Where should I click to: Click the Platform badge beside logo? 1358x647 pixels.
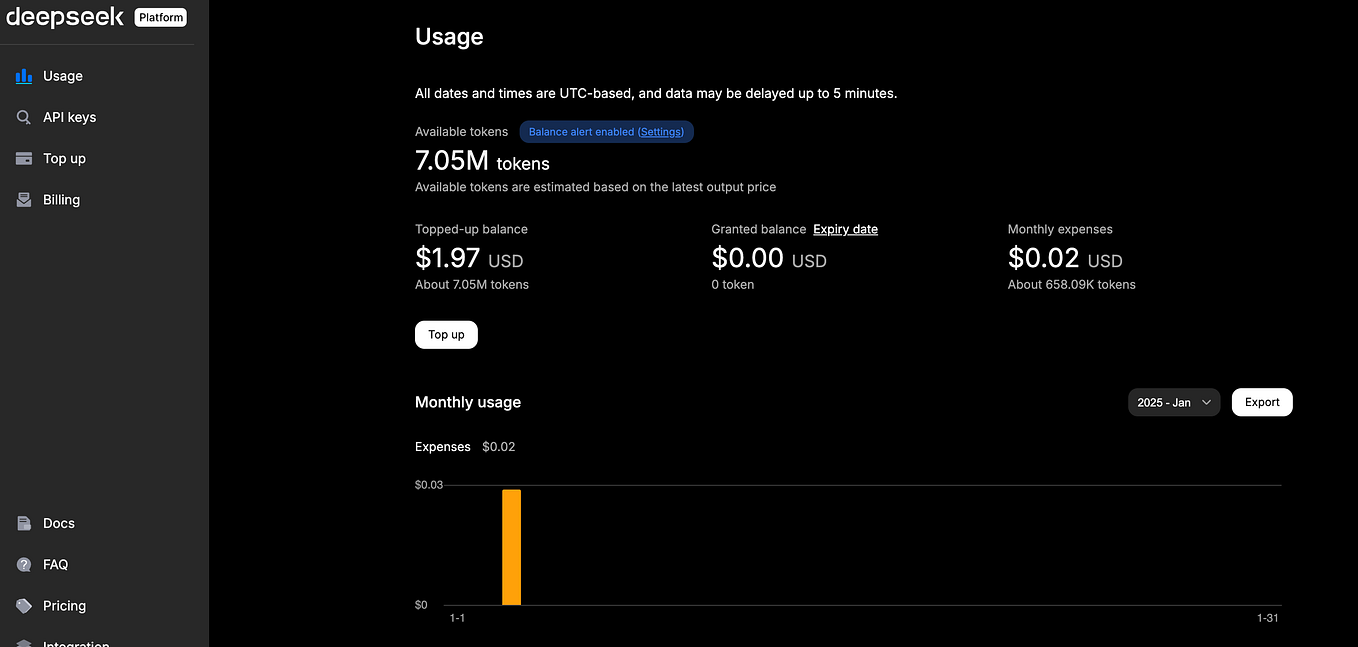161,17
